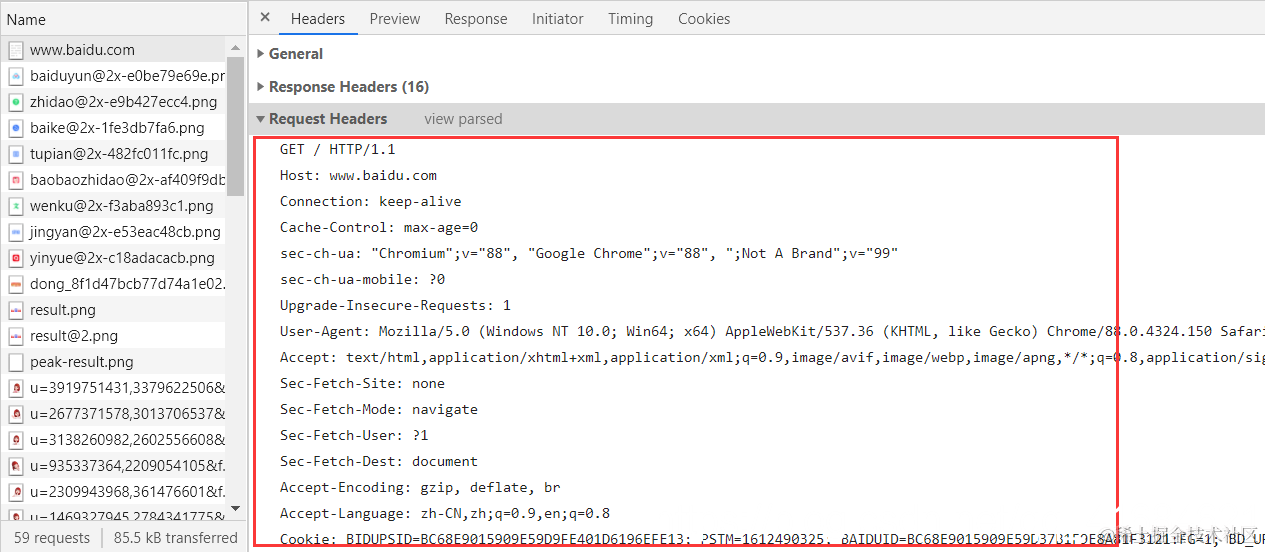This screenshot has width=1265, height=552.
Task: Click the Name column header
Action: click(x=27, y=19)
